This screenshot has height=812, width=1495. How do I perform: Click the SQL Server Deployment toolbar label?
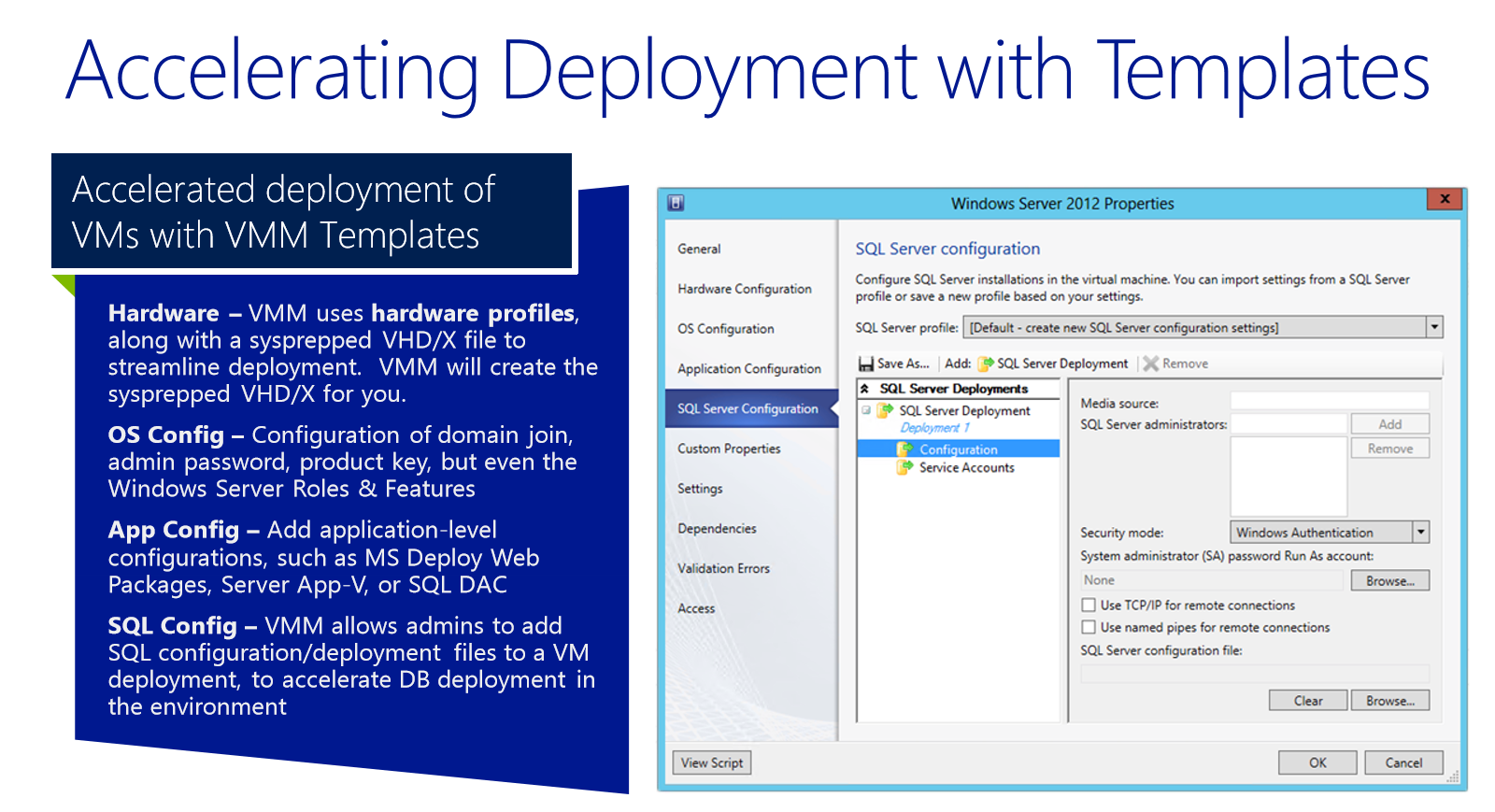tap(1062, 363)
